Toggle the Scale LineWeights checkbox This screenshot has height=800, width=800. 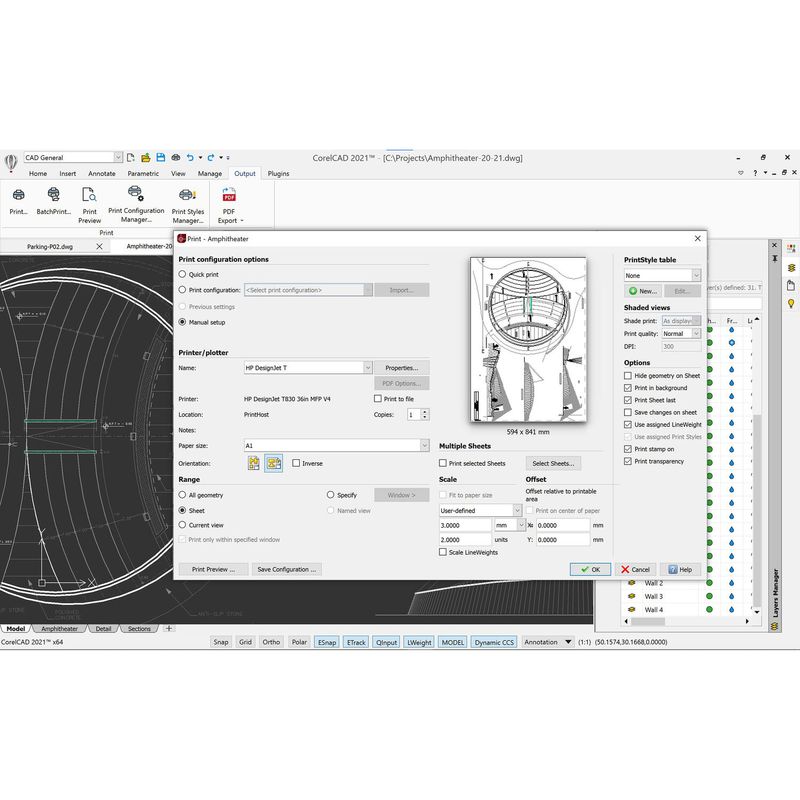(443, 552)
